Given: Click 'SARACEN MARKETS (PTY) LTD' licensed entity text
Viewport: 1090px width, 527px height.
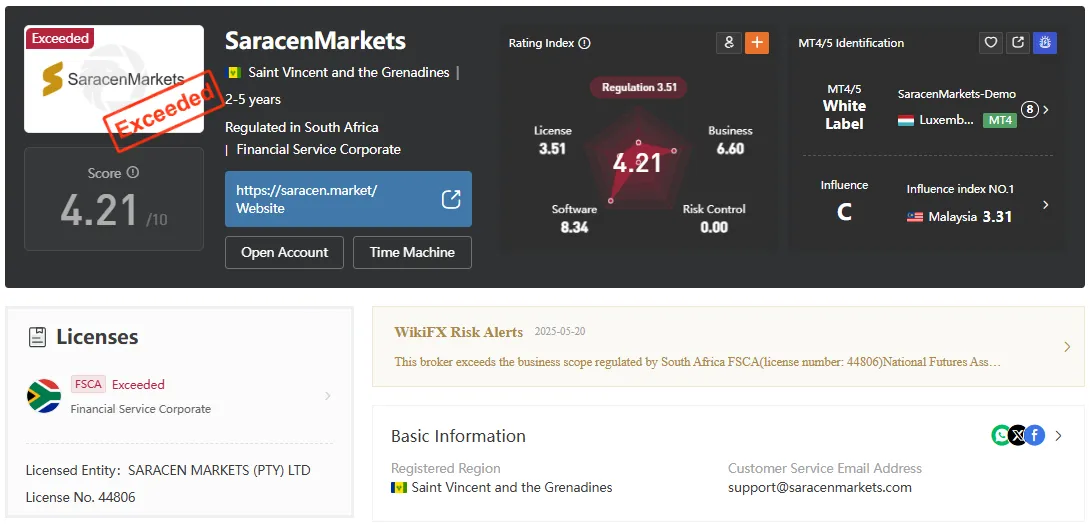Looking at the screenshot, I should [x=219, y=470].
